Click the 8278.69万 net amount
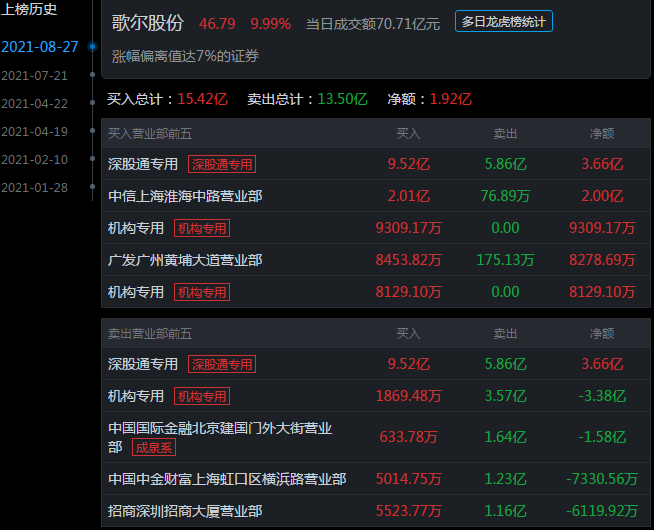The width and height of the screenshot is (654, 530). coord(602,260)
